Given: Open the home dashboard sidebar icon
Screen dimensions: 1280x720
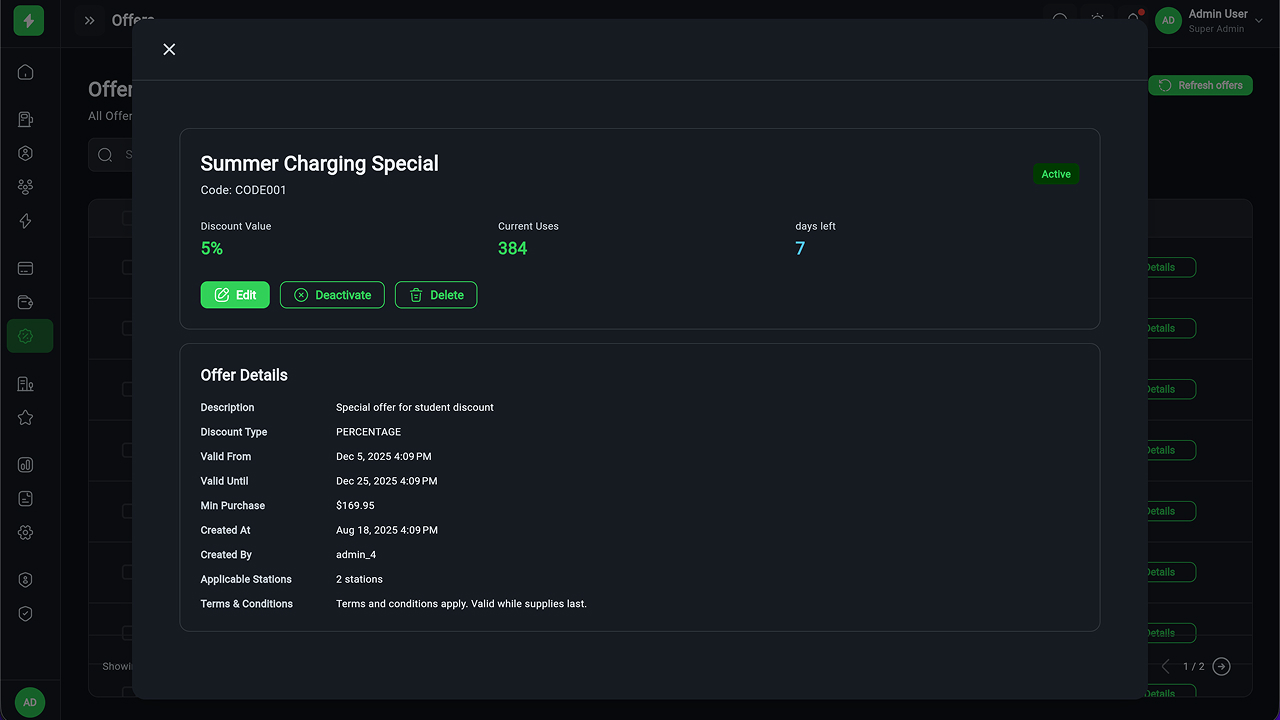Looking at the screenshot, I should tap(26, 72).
